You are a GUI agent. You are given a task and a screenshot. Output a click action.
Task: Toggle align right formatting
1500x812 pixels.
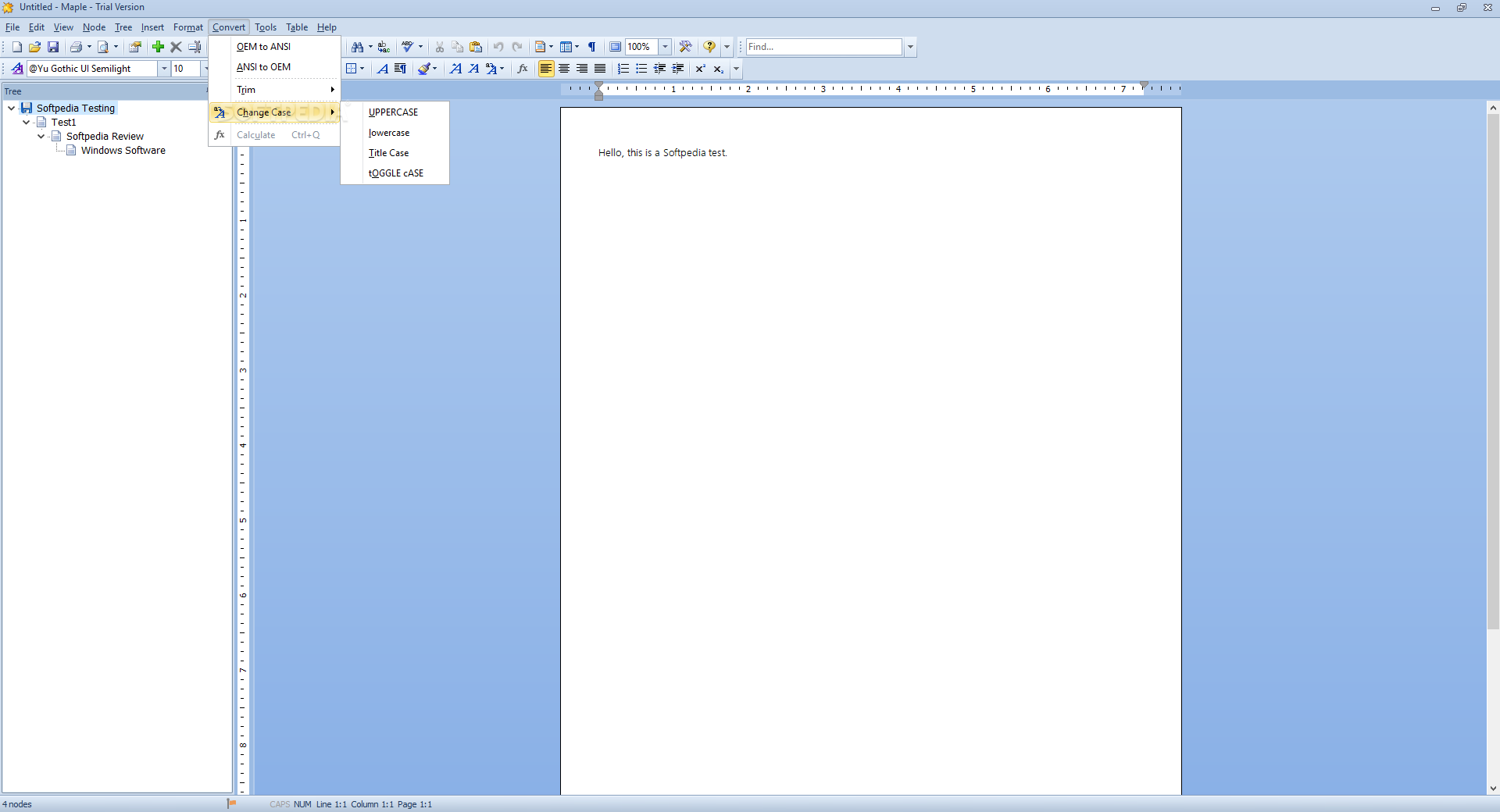point(582,69)
